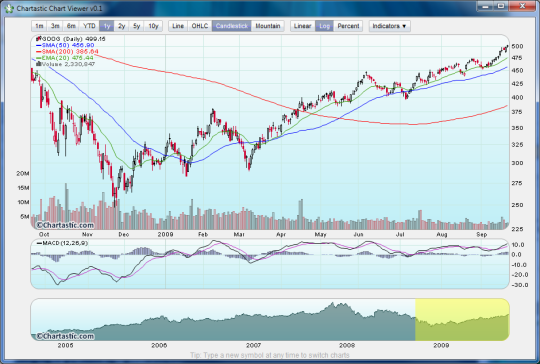Set scale to Linear
The image size is (540, 364).
[x=303, y=26]
